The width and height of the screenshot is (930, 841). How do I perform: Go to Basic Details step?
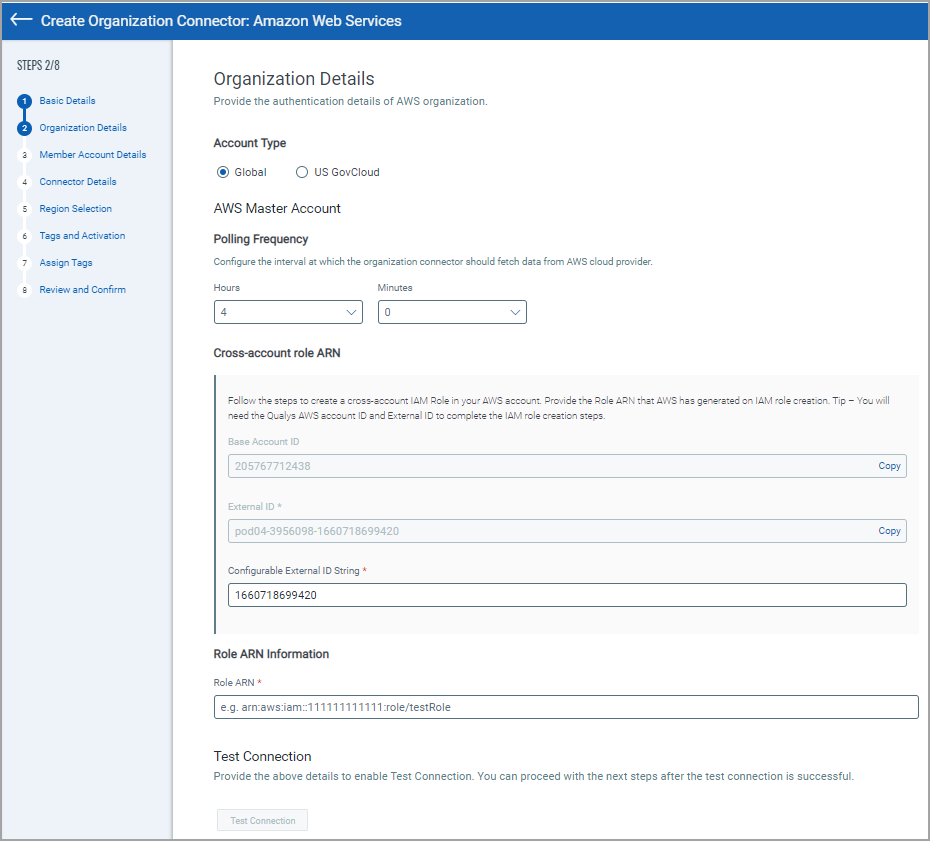(x=68, y=101)
